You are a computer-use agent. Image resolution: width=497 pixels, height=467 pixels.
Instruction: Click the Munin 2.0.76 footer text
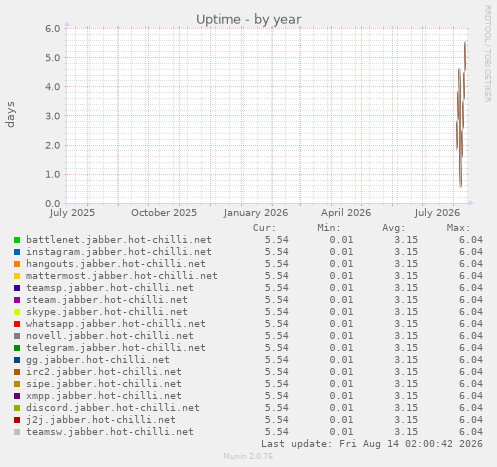pyautogui.click(x=248, y=456)
